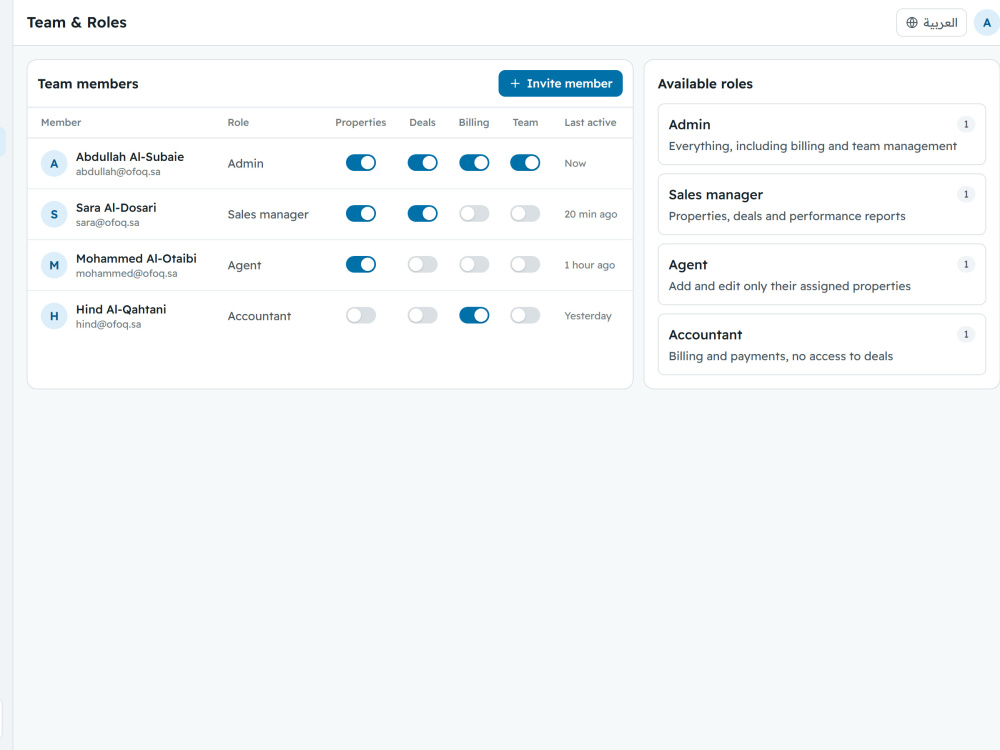This screenshot has width=1000, height=750.
Task: Select the Admin role card
Action: coord(821,135)
